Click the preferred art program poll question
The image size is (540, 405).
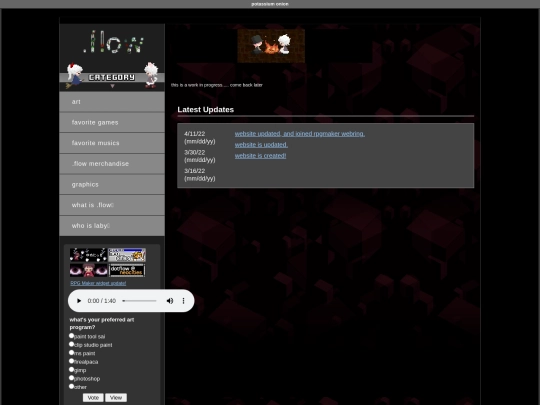(102, 323)
